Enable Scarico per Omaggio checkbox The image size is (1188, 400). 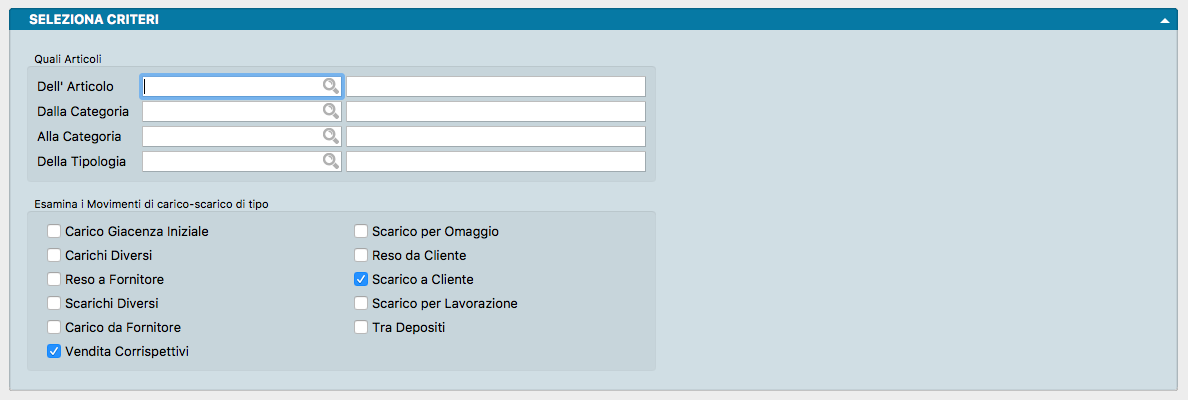[362, 231]
